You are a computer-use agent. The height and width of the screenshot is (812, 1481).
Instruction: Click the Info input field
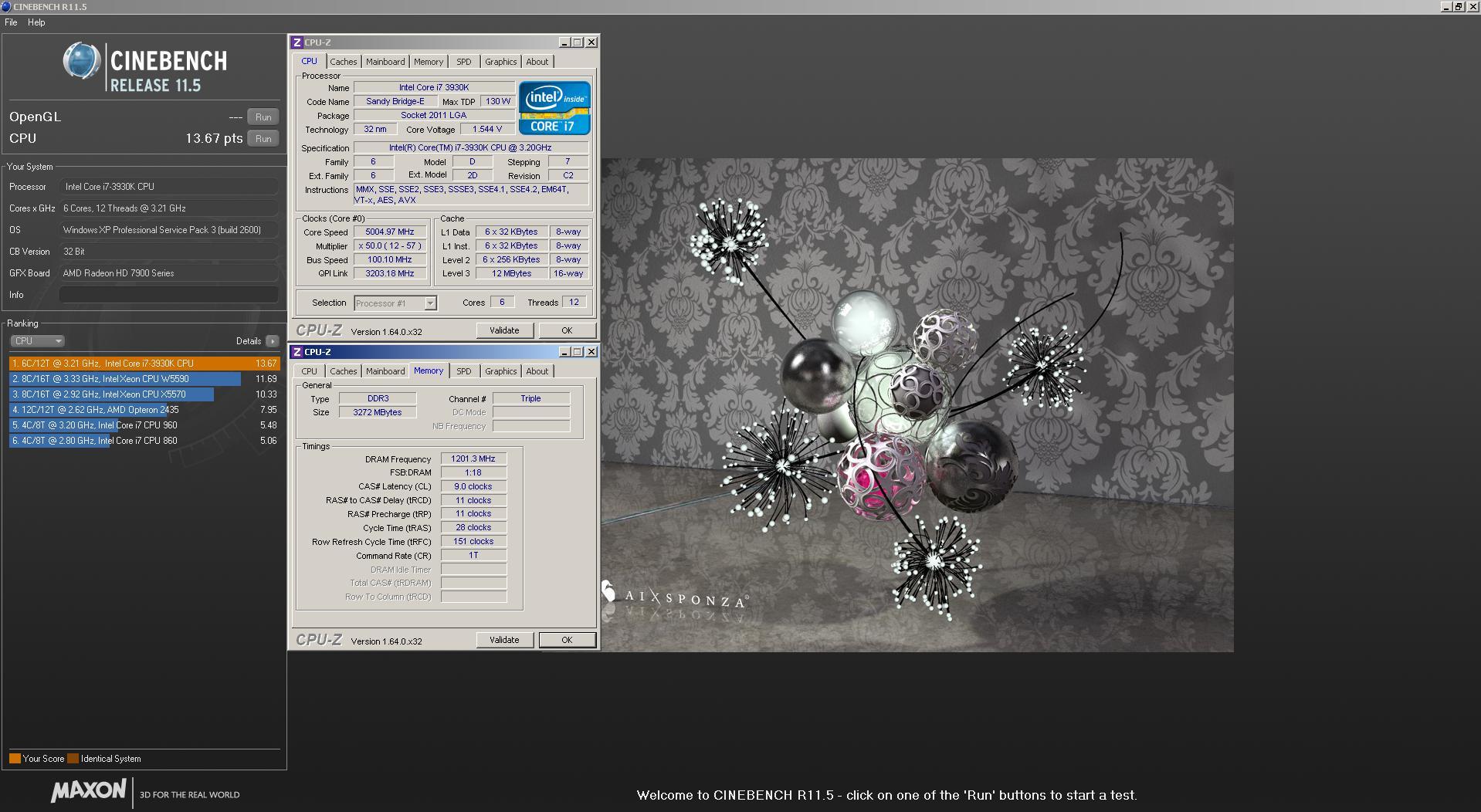click(x=168, y=295)
